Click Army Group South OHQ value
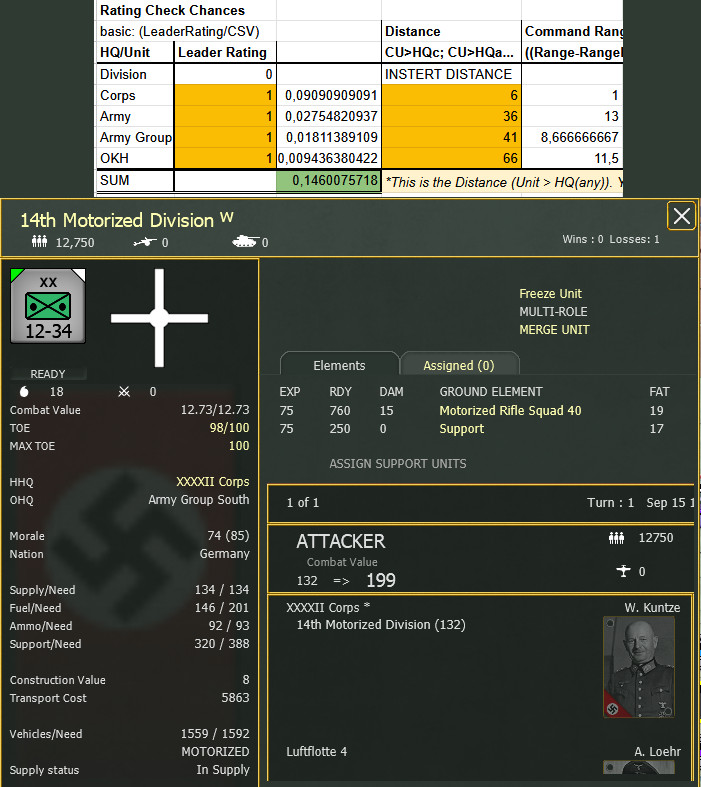 click(x=199, y=500)
